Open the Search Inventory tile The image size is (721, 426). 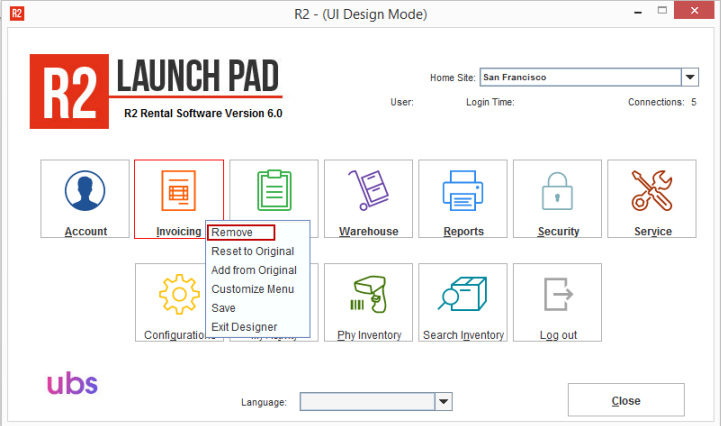[463, 302]
